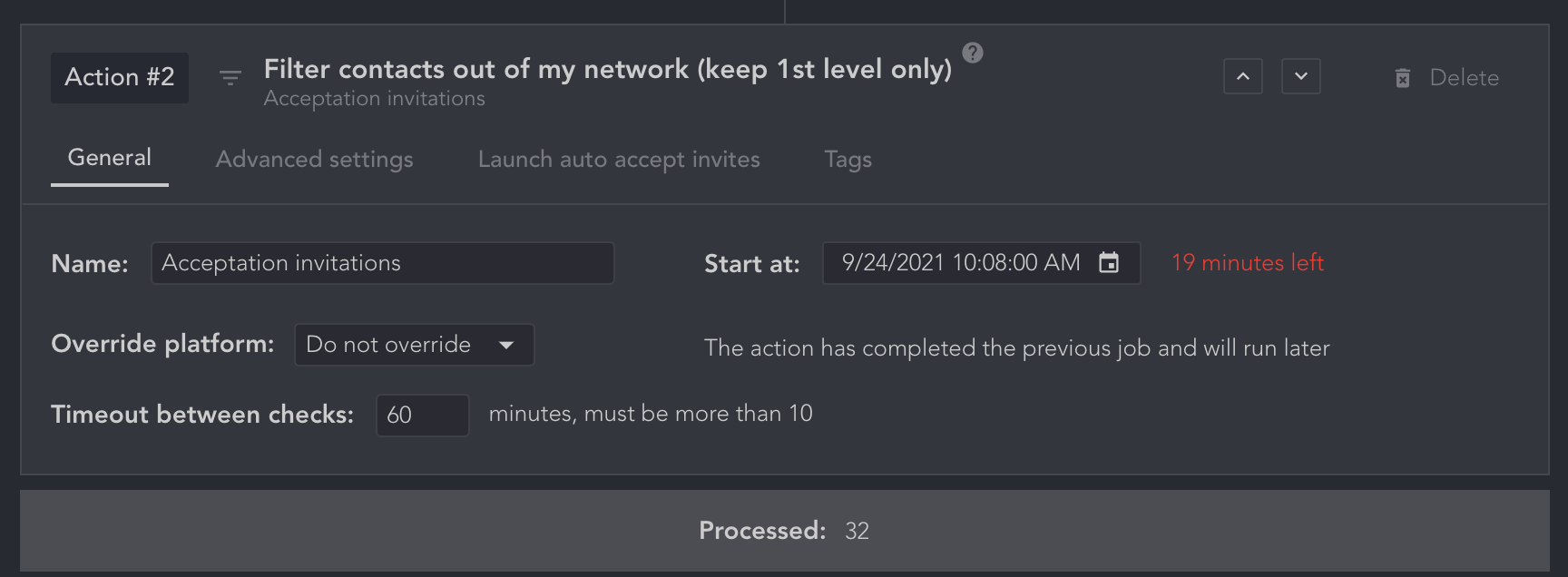Open the help question mark tooltip

973,53
